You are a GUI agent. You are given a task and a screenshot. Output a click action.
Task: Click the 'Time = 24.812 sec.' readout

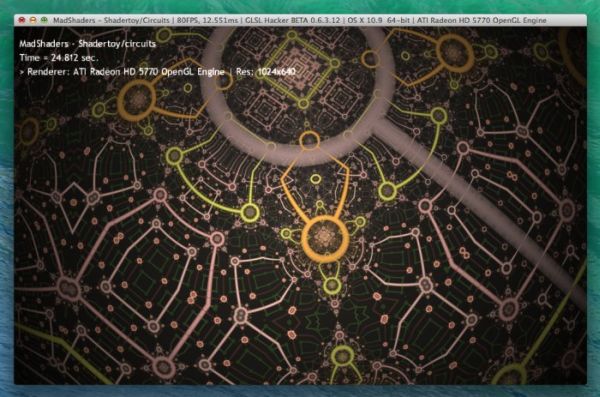(x=59, y=58)
